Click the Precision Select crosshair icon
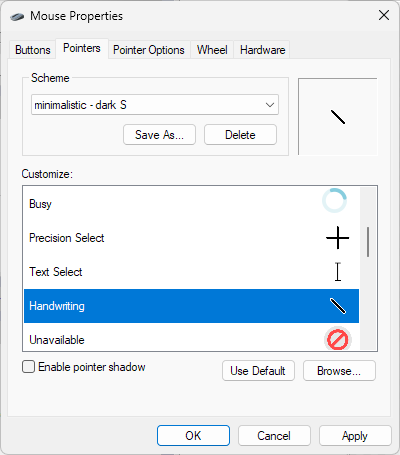 click(x=337, y=238)
